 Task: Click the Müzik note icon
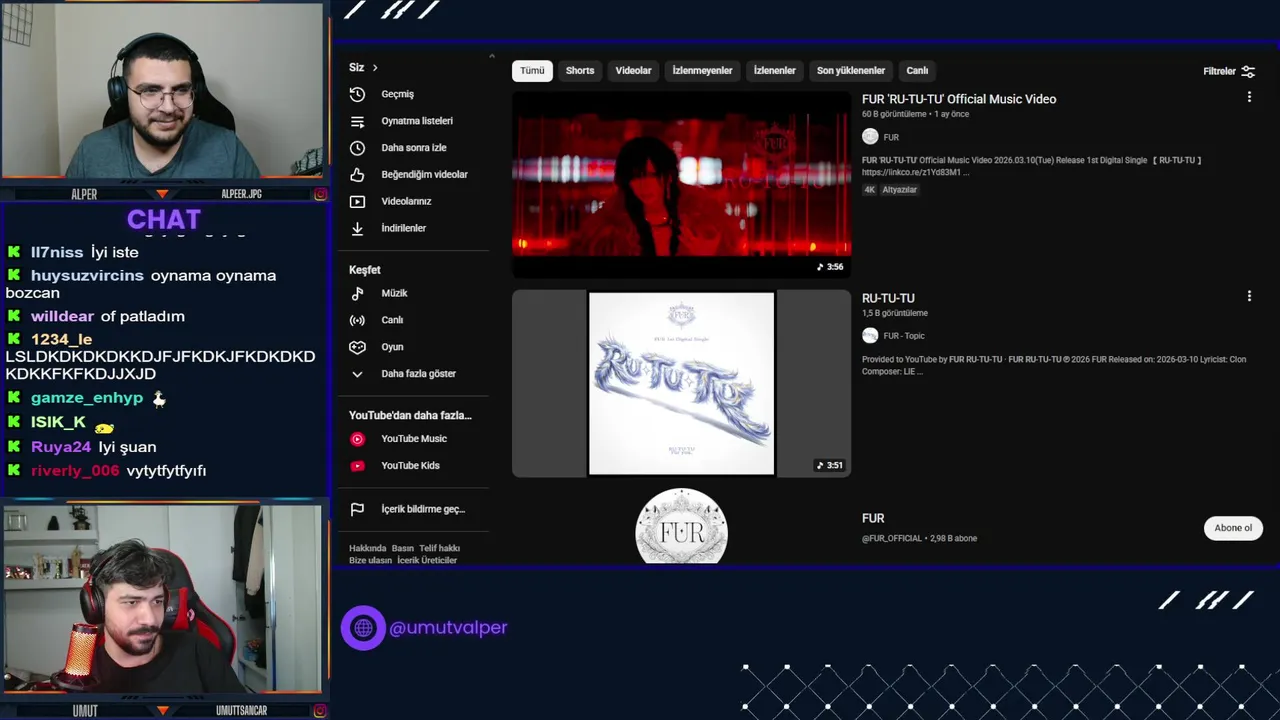tap(357, 293)
